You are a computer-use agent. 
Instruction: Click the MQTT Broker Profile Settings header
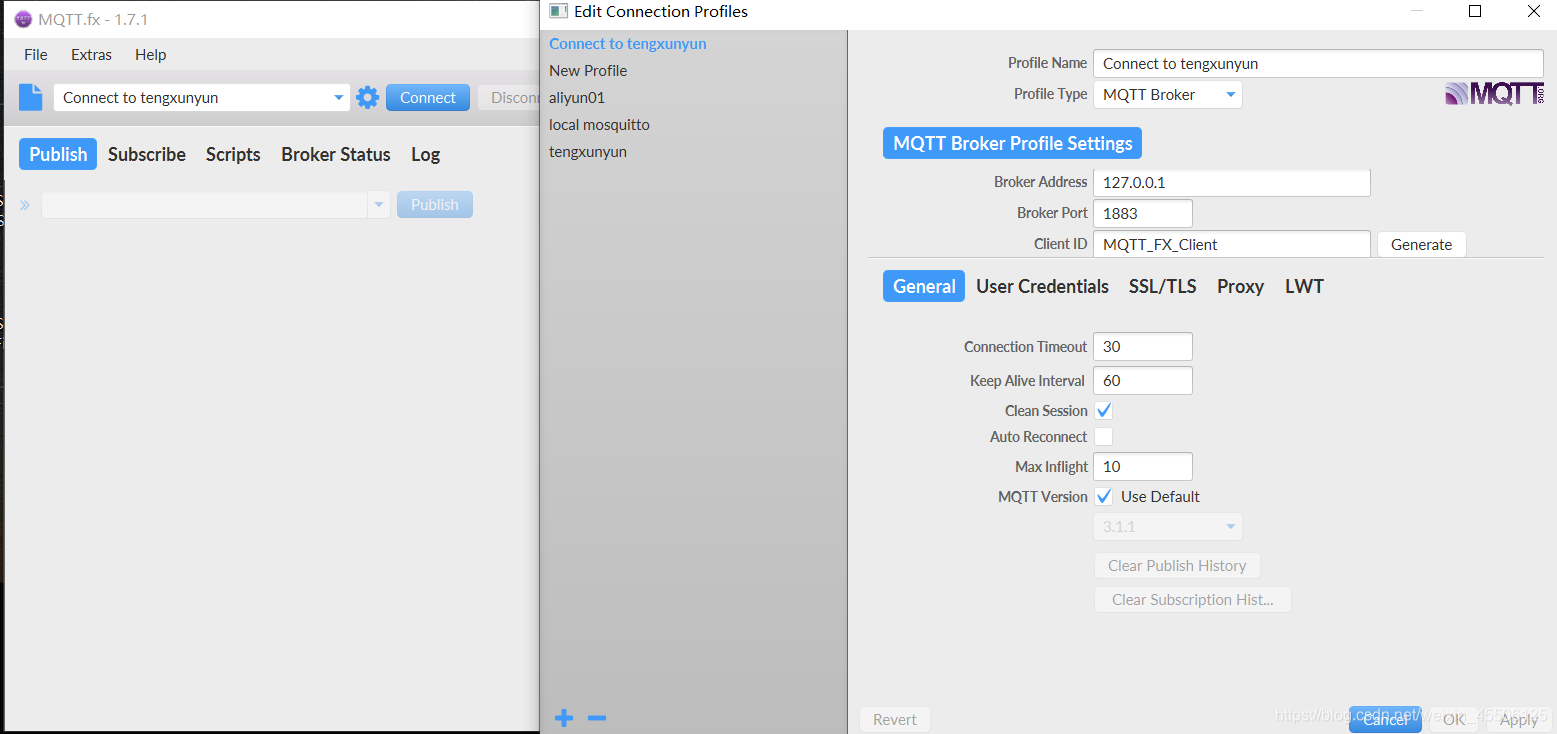[1012, 143]
